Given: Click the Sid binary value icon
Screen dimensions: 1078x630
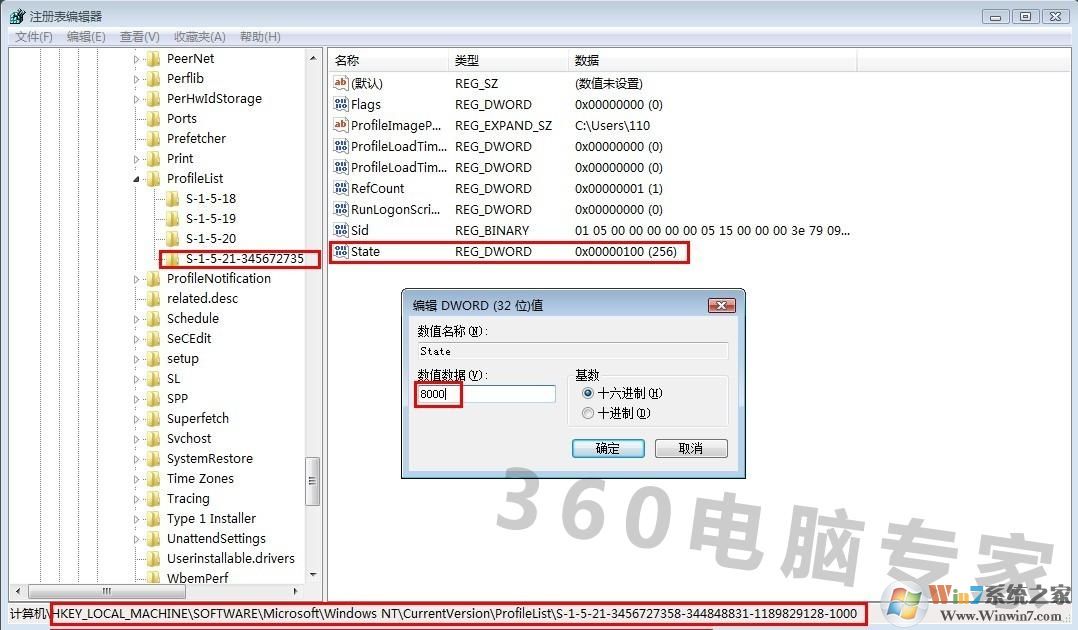Looking at the screenshot, I should click(x=340, y=230).
